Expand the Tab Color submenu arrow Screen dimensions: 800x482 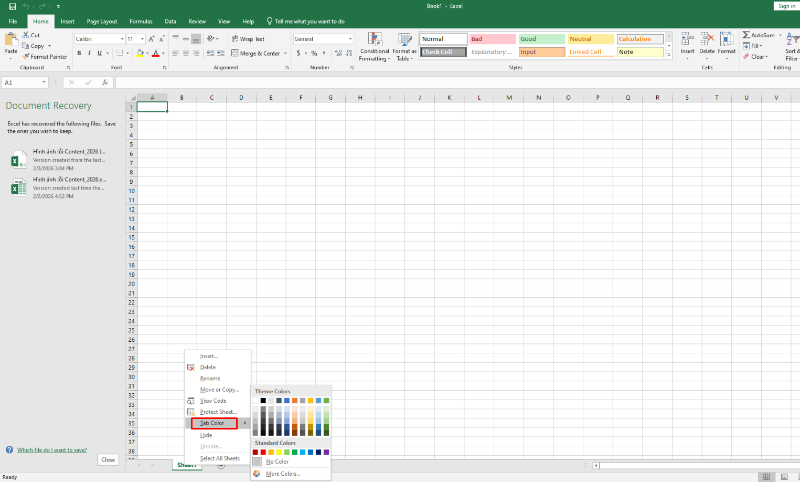245,423
